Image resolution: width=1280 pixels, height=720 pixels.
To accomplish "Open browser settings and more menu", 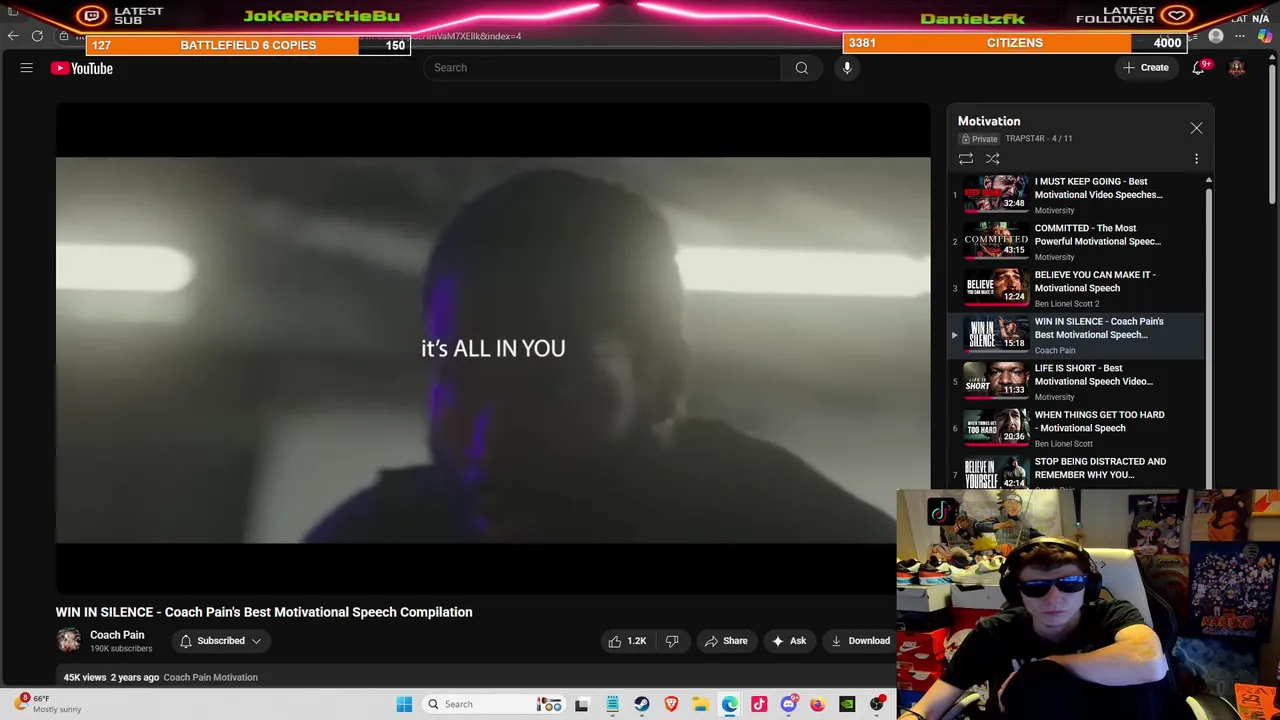I will (x=1240, y=36).
